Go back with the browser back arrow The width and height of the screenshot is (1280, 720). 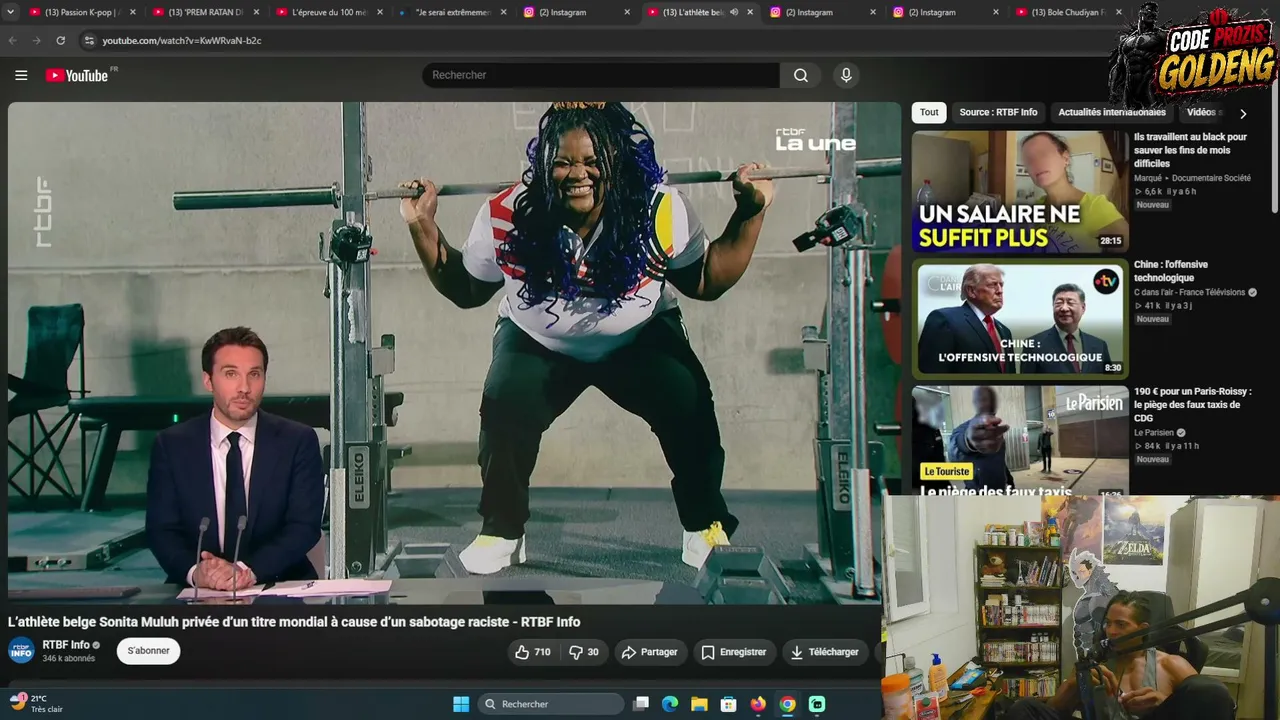click(x=12, y=41)
